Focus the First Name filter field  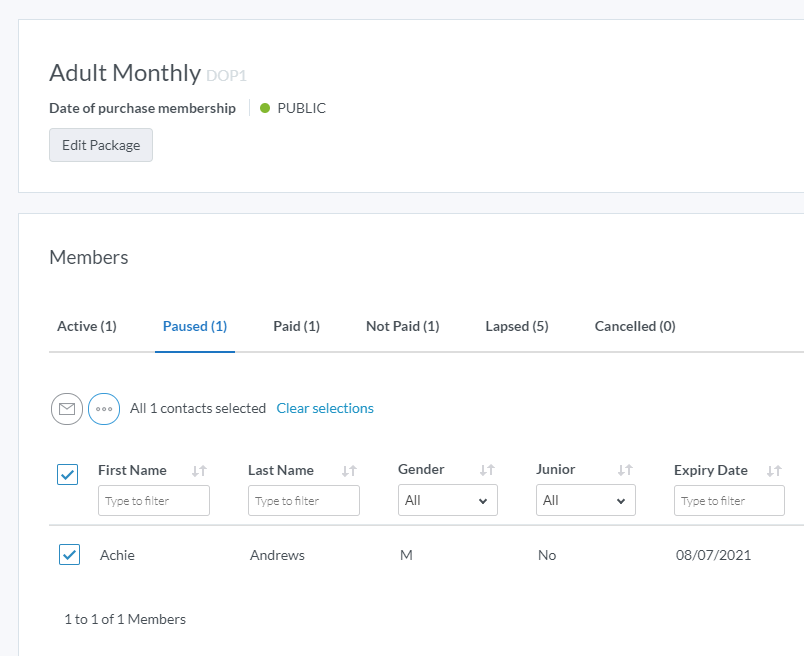(x=154, y=501)
